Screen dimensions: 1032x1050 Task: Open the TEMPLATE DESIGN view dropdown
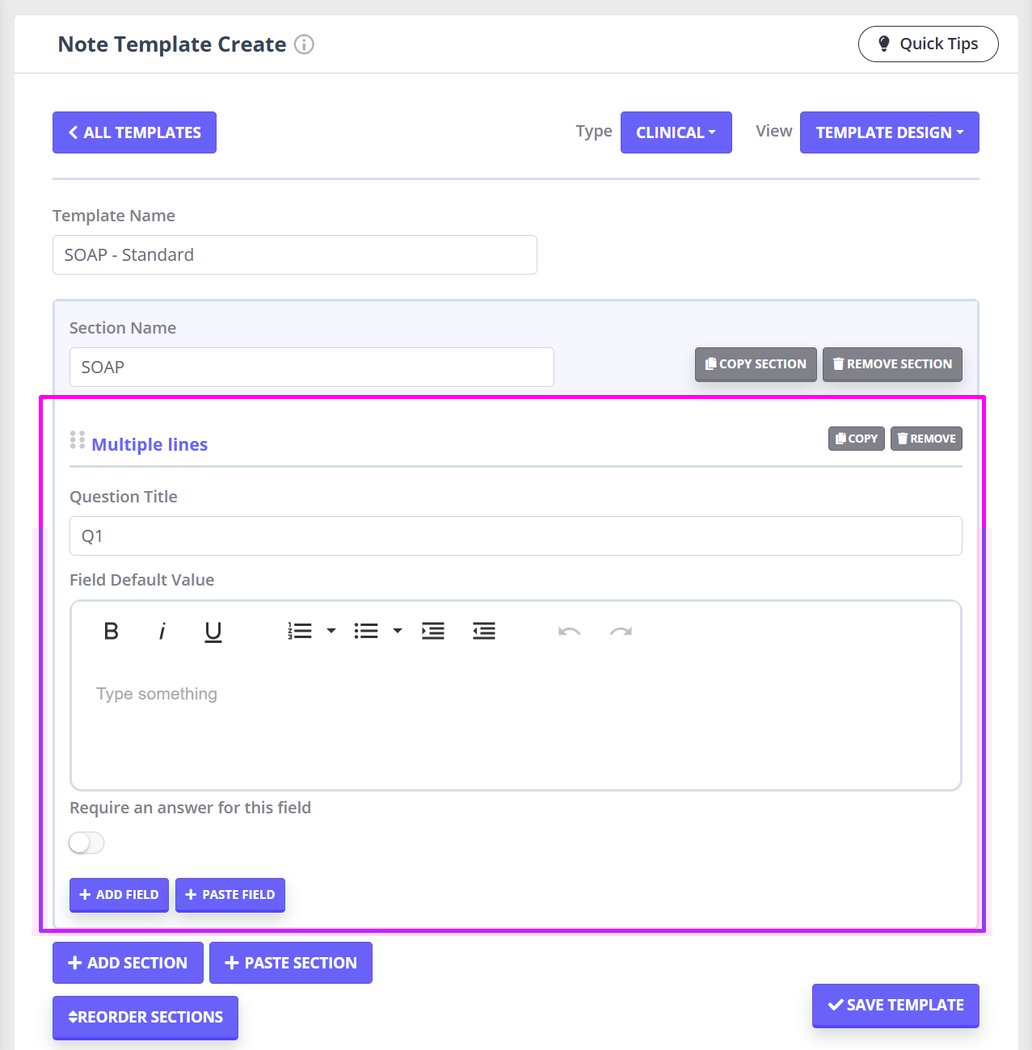click(889, 132)
